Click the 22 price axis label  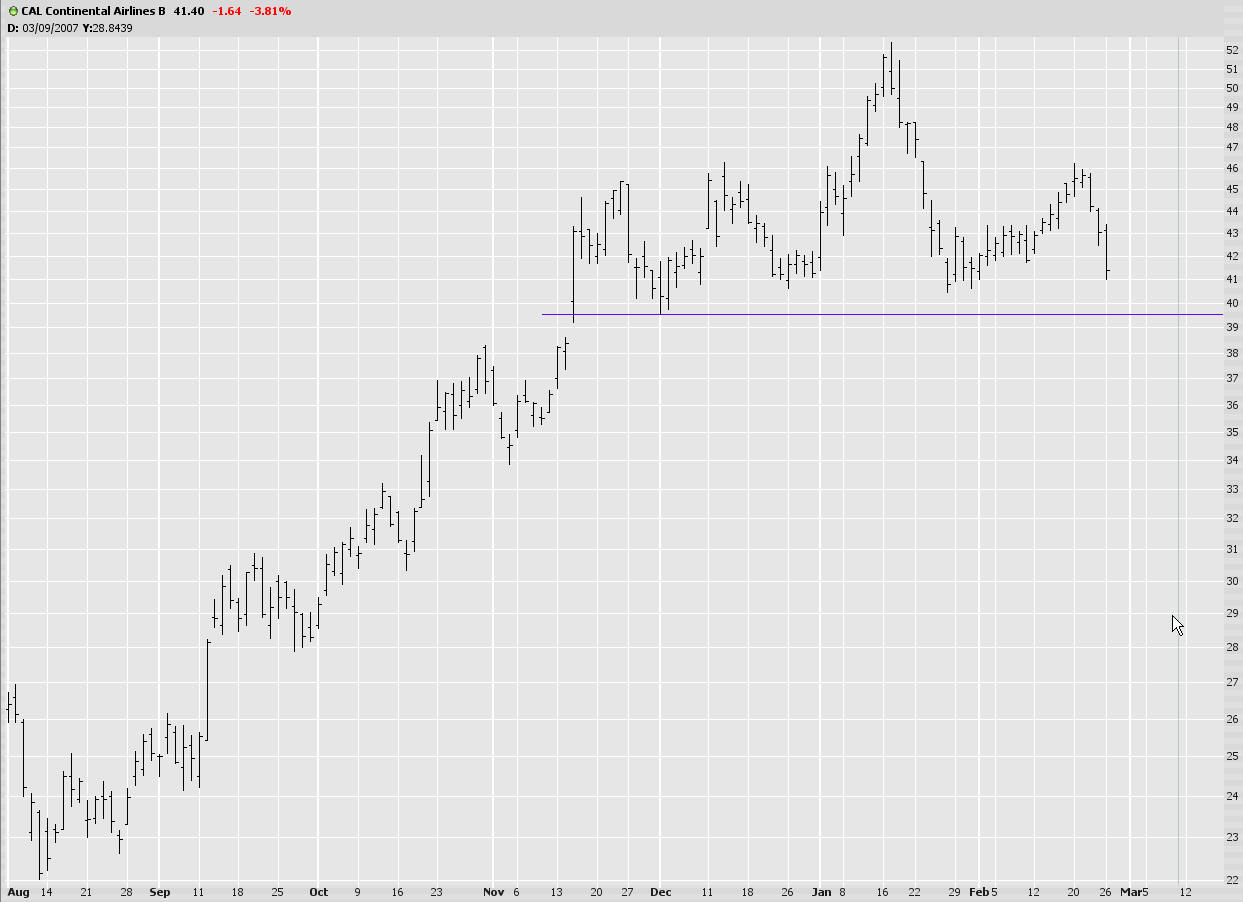pos(1232,879)
